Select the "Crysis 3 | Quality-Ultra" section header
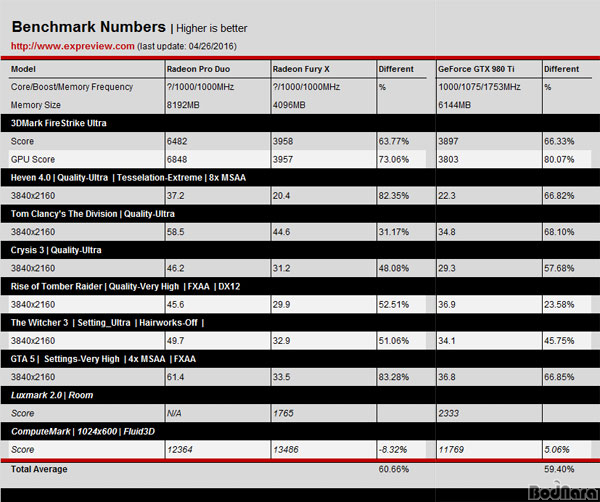This screenshot has height=502, width=600. 56,250
